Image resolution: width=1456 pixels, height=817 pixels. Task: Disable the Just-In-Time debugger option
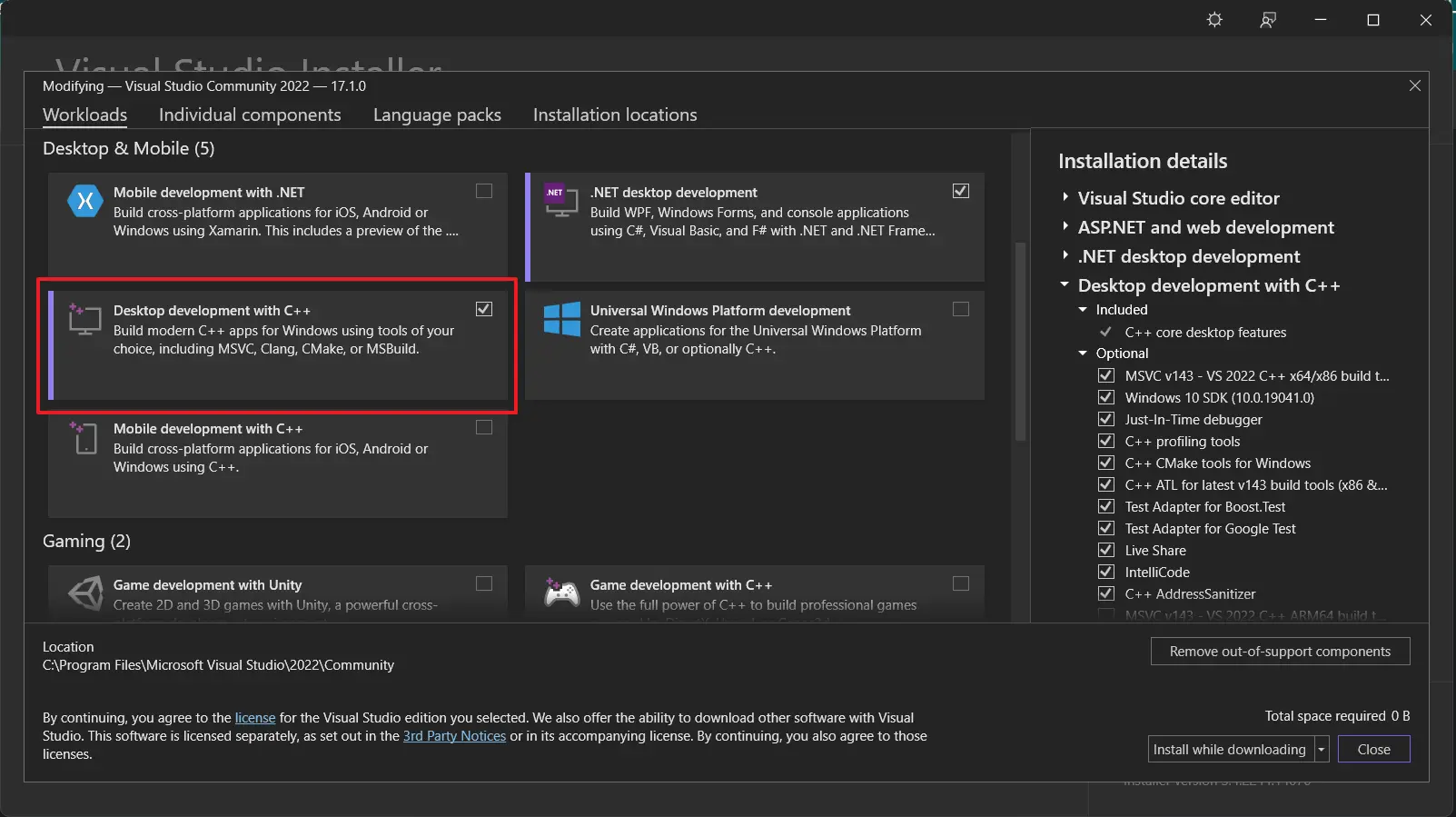pos(1106,419)
